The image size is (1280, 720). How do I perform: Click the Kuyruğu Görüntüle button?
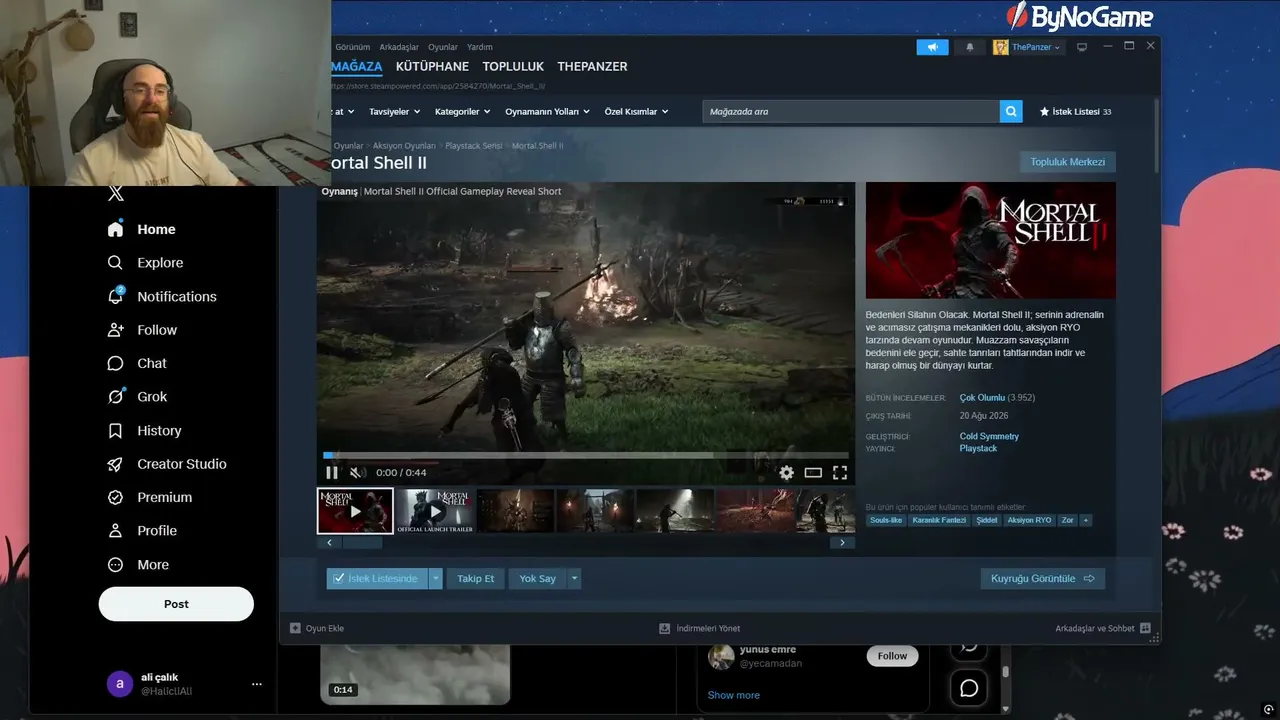click(x=1042, y=579)
